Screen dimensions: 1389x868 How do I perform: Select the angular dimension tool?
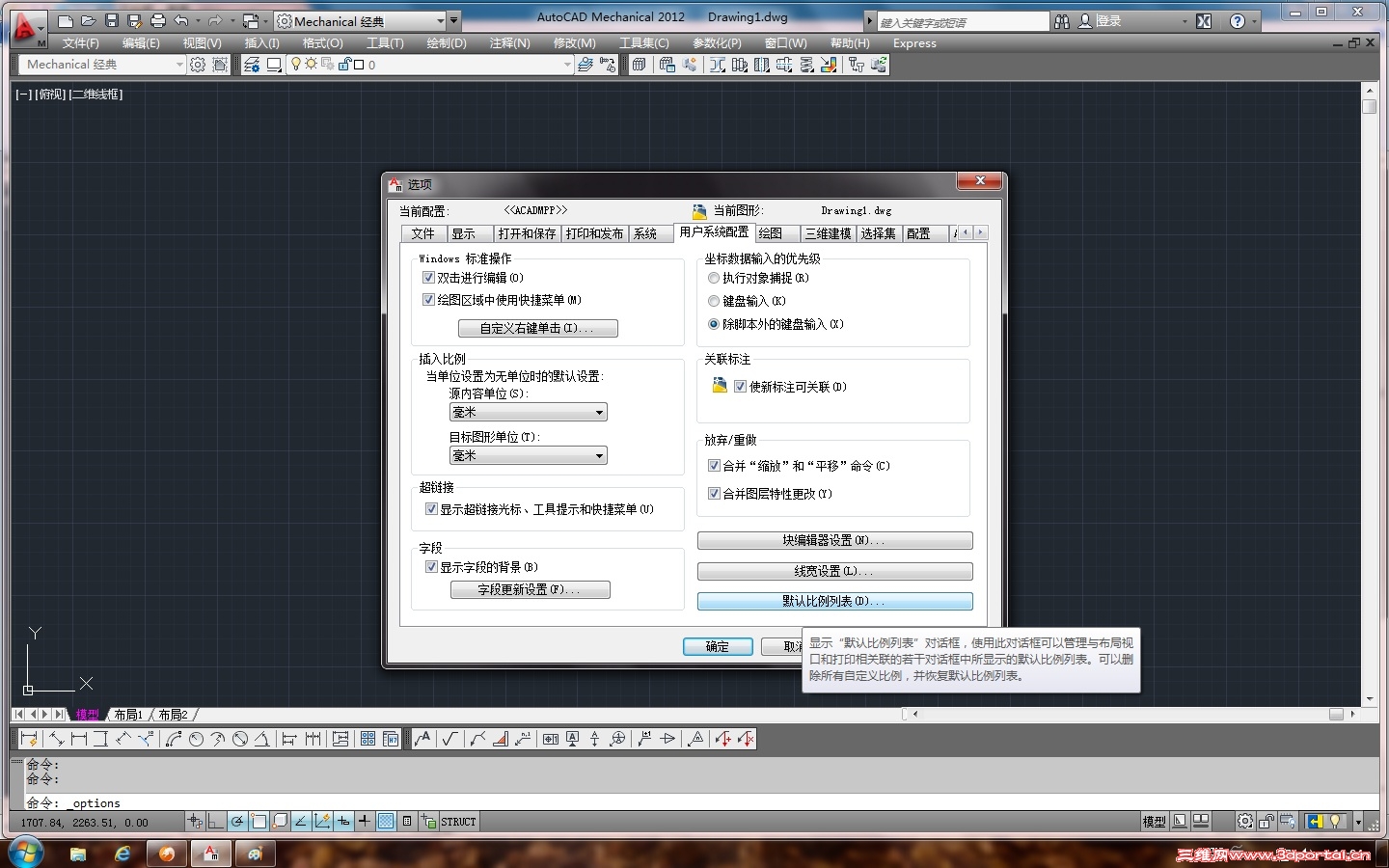click(261, 739)
